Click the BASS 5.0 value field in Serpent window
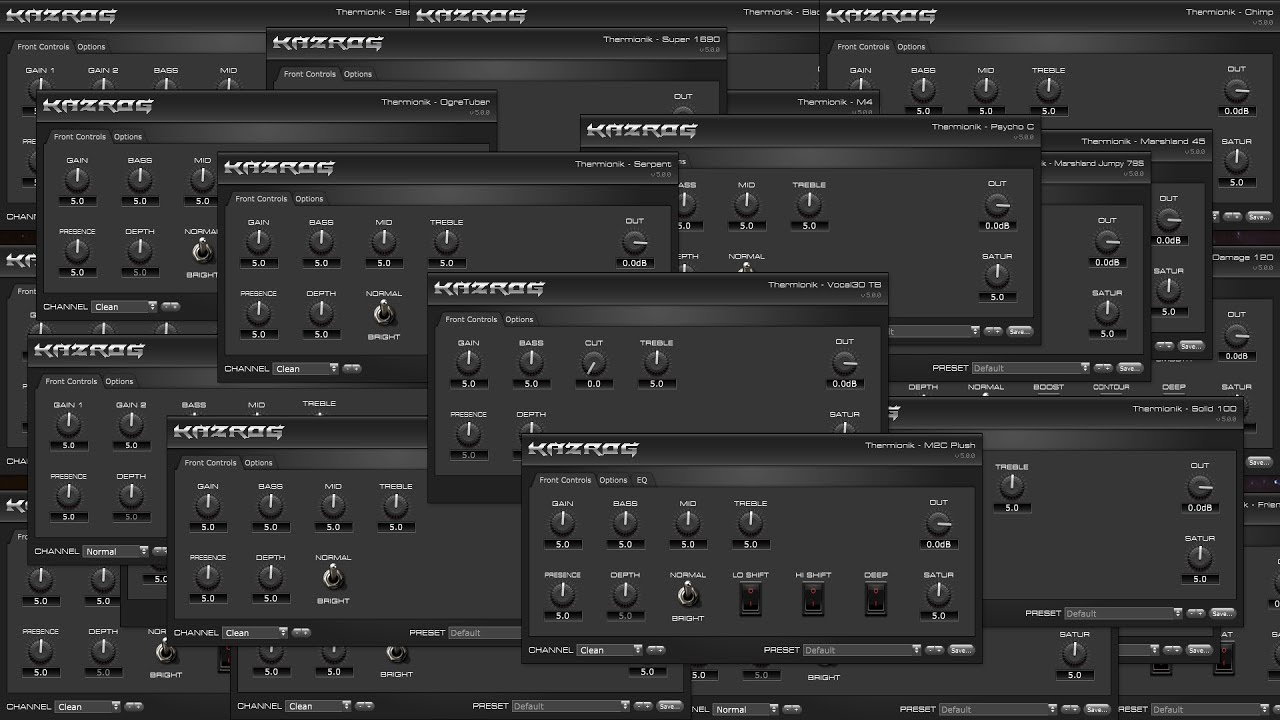This screenshot has height=720, width=1280. (x=321, y=264)
